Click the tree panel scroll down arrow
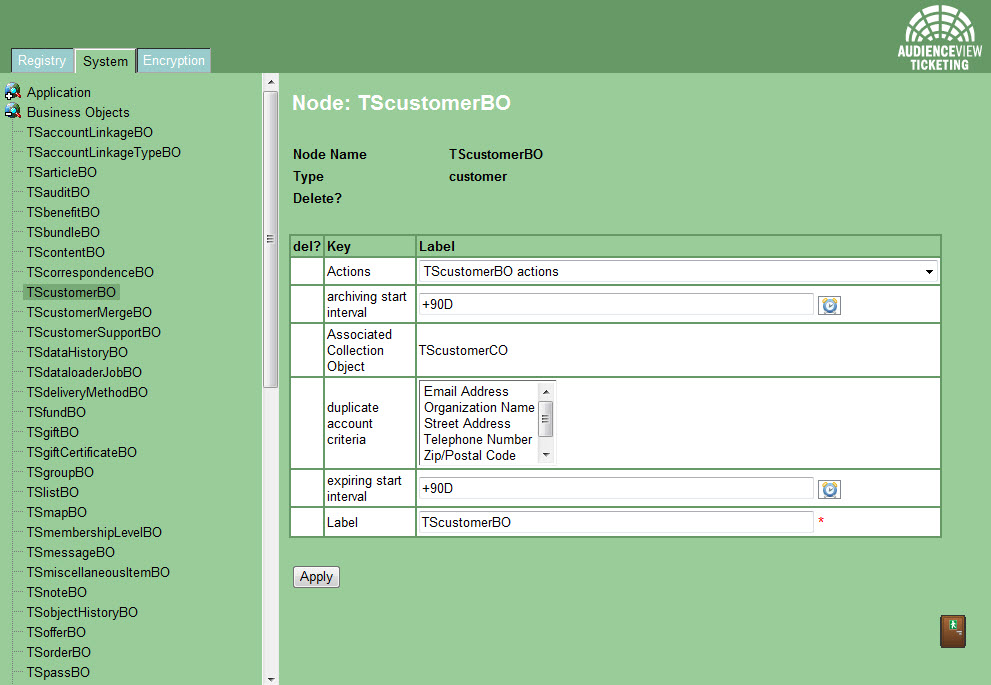 (x=271, y=679)
